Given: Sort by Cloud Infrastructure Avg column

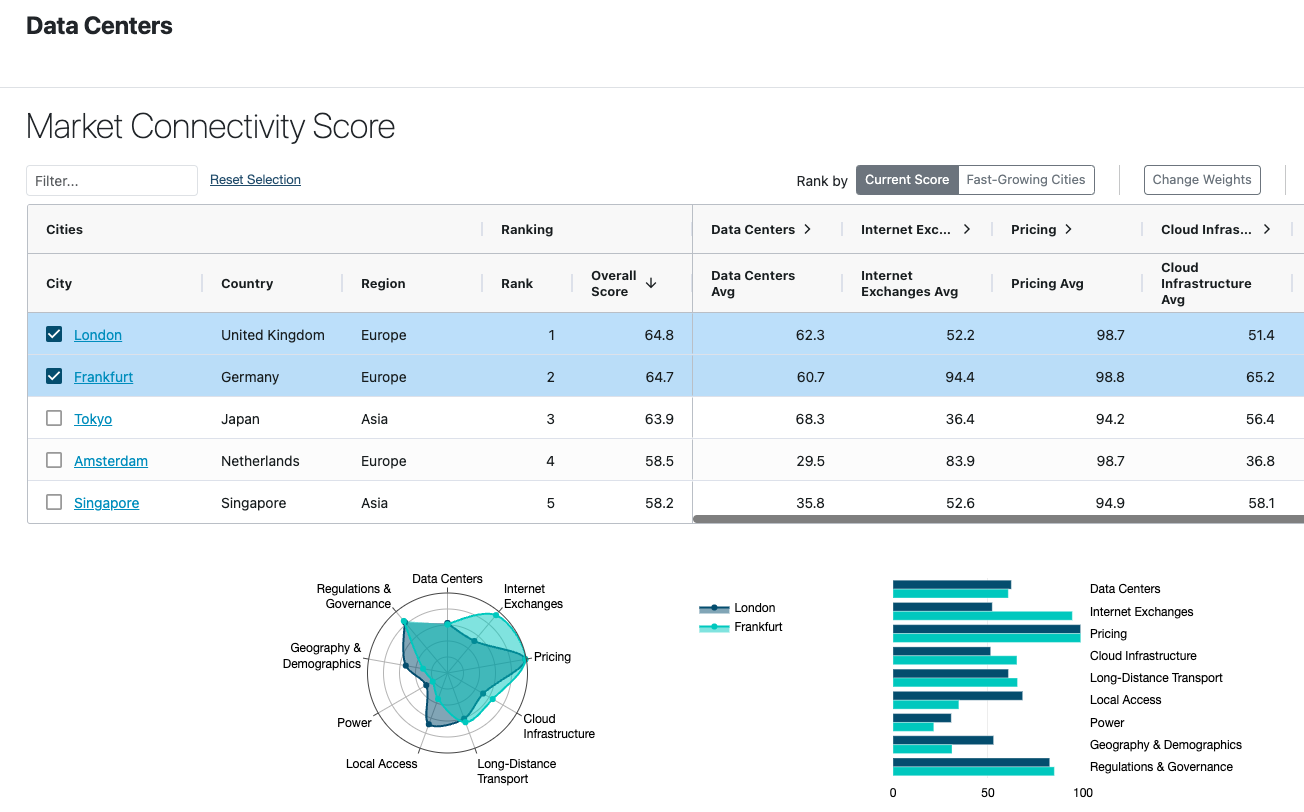Looking at the screenshot, I should click(1206, 283).
